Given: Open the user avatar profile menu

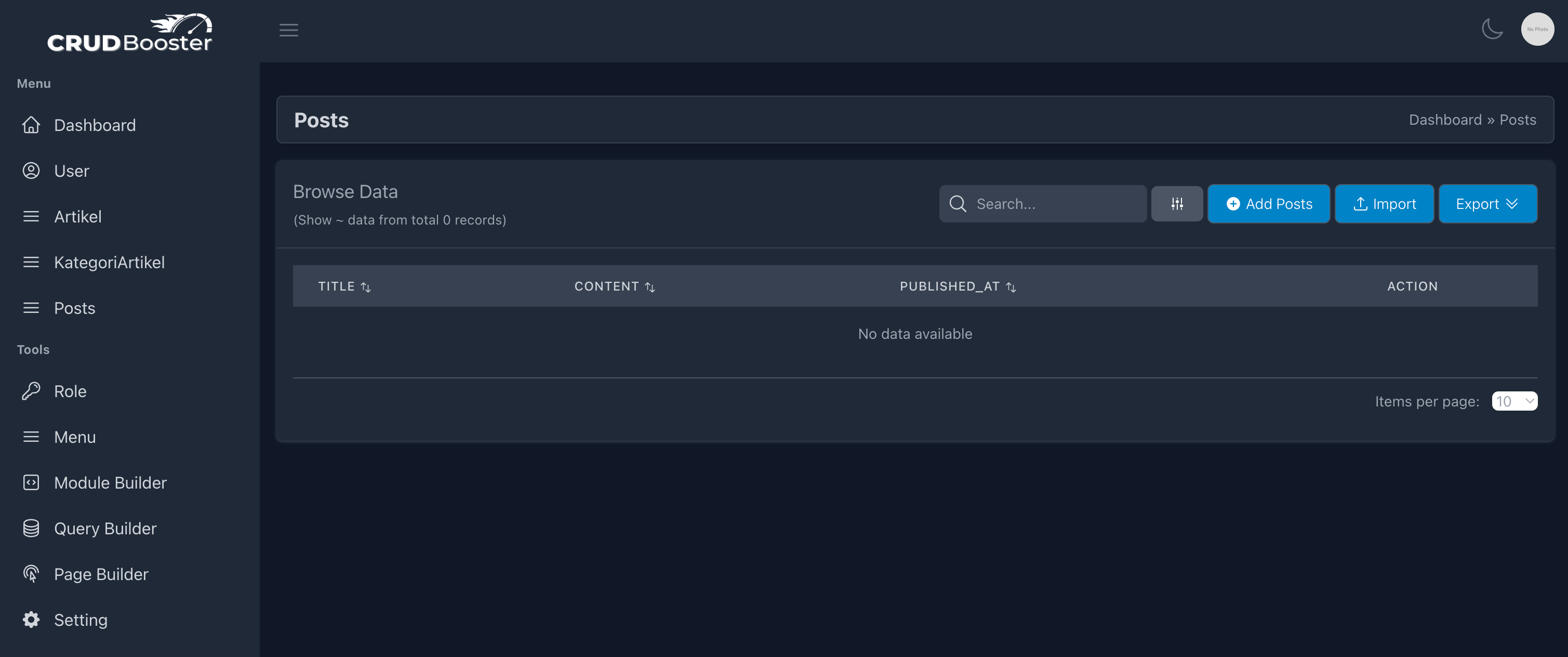Looking at the screenshot, I should (1537, 29).
